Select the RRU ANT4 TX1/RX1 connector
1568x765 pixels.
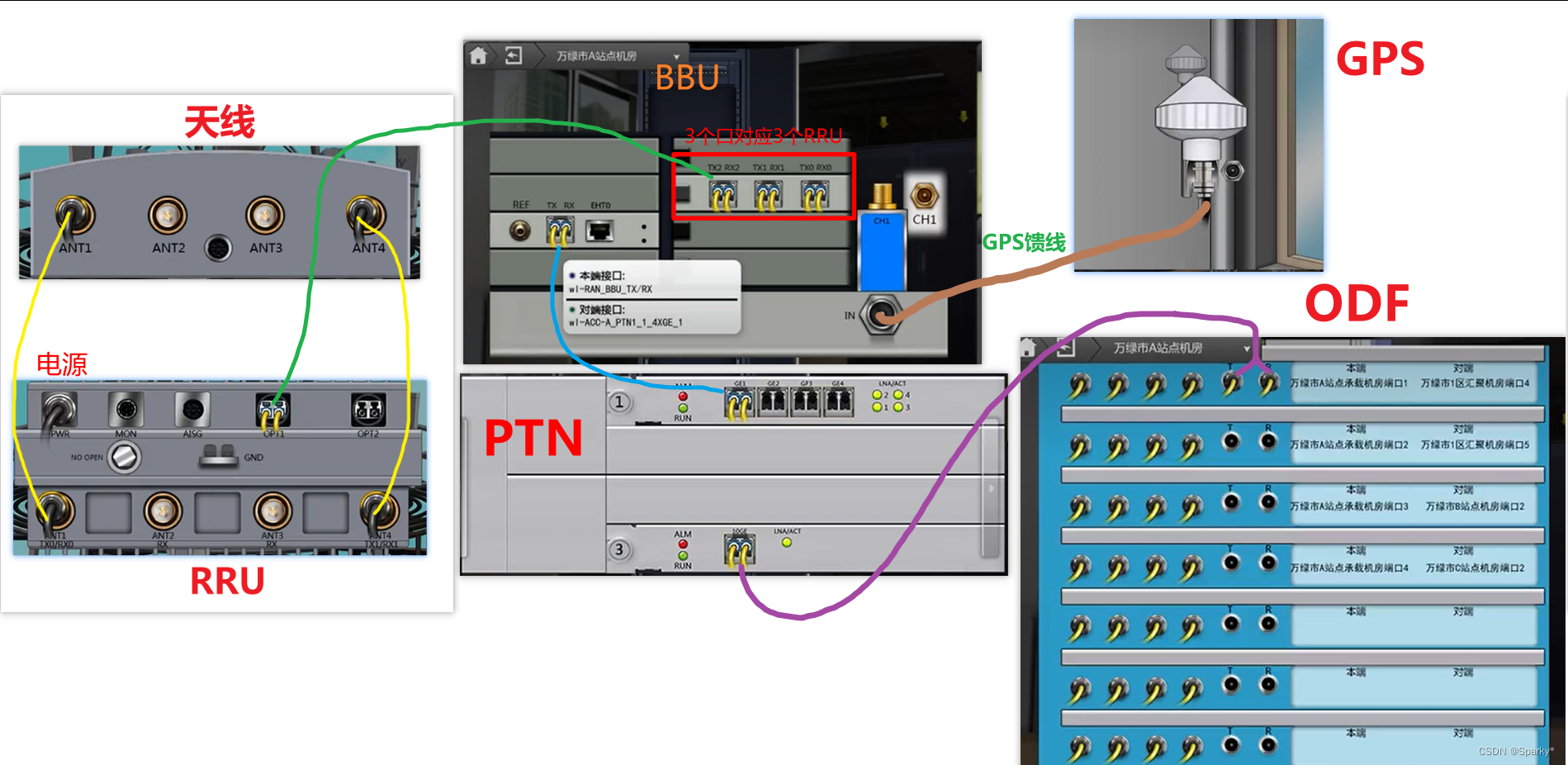pos(379,512)
